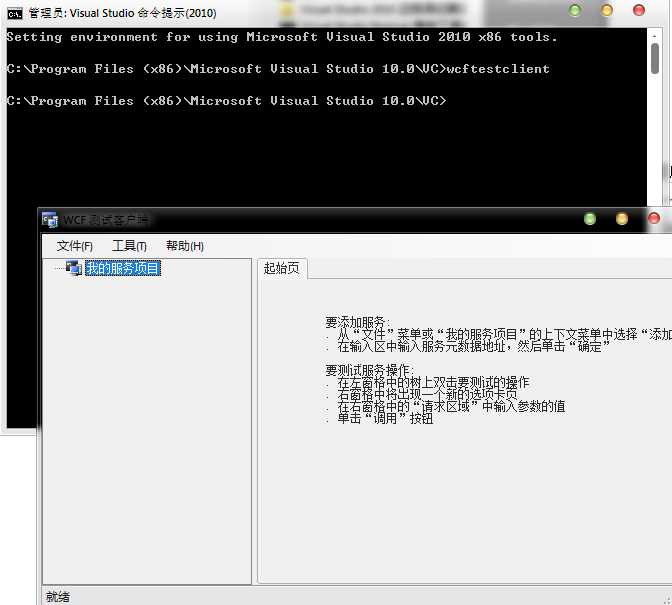Viewport: 672px width, 605px height.
Task: Click the command prompt scrollbar thumb
Action: pos(654,59)
